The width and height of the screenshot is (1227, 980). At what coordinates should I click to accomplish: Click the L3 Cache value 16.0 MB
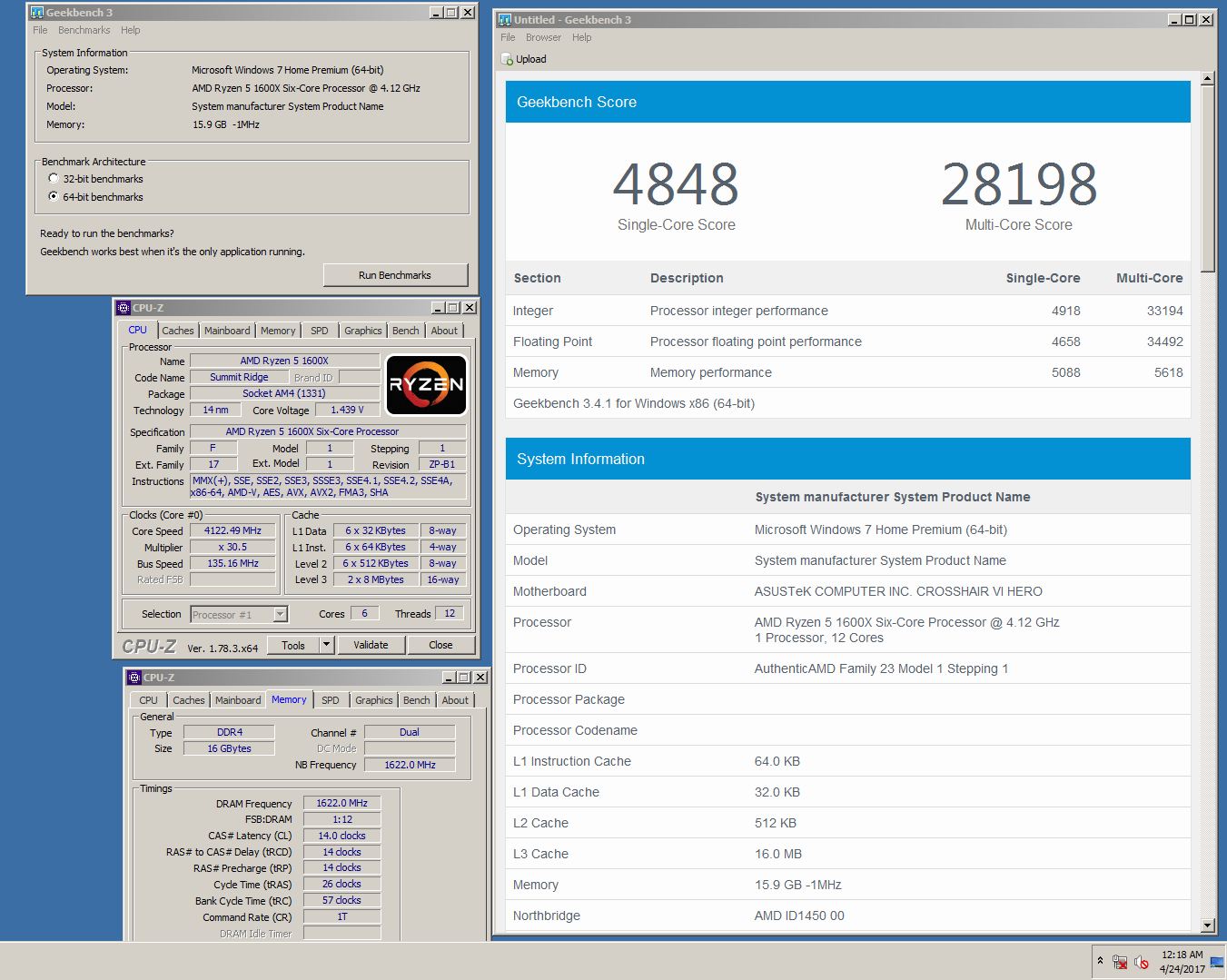(x=778, y=854)
